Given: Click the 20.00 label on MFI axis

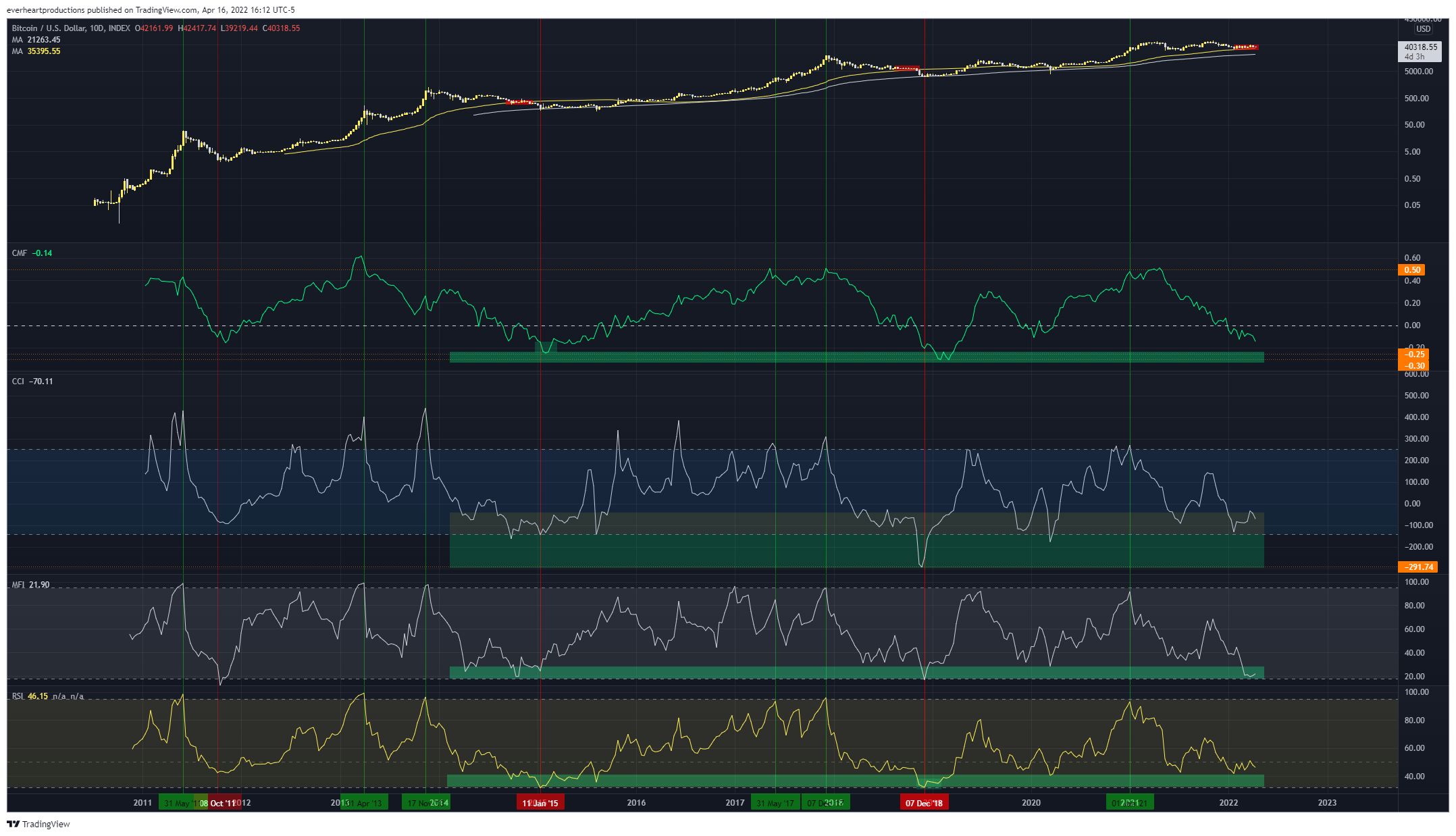Looking at the screenshot, I should 1414,677.
